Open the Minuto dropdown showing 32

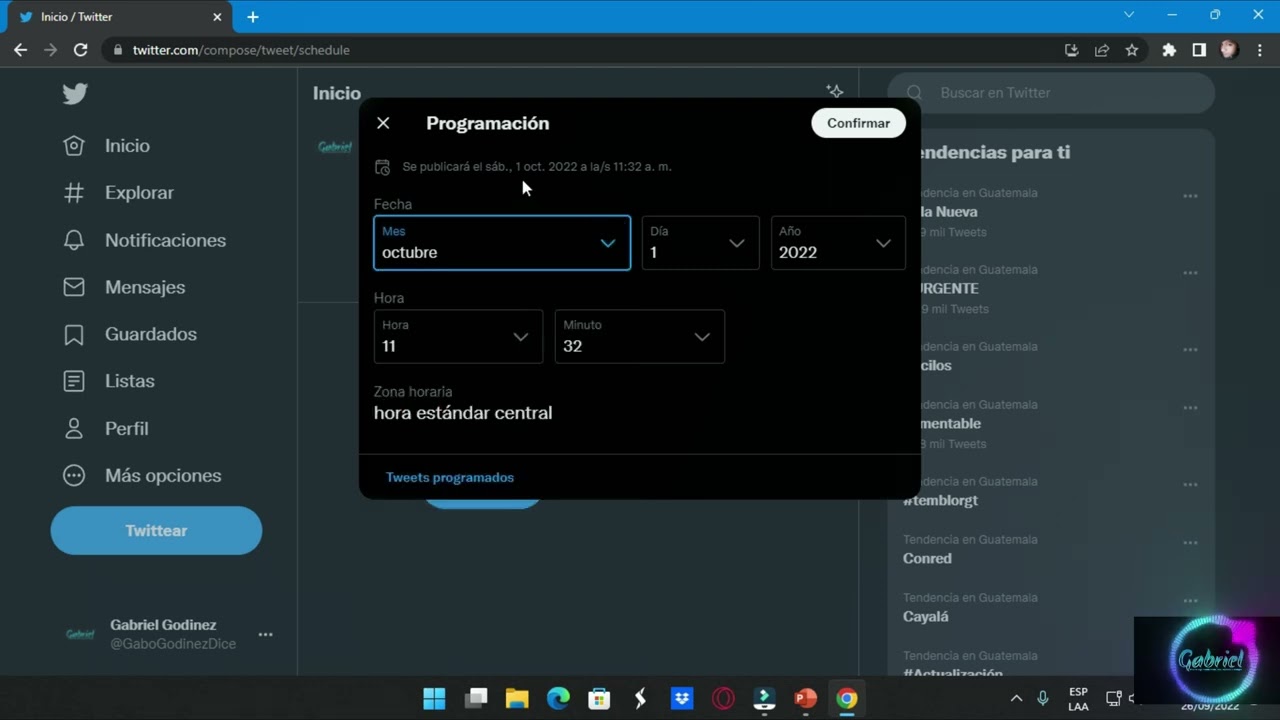640,337
